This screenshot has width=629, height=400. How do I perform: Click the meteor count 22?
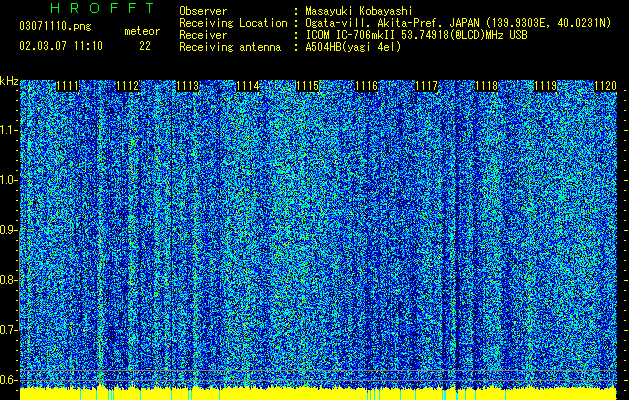(x=145, y=46)
